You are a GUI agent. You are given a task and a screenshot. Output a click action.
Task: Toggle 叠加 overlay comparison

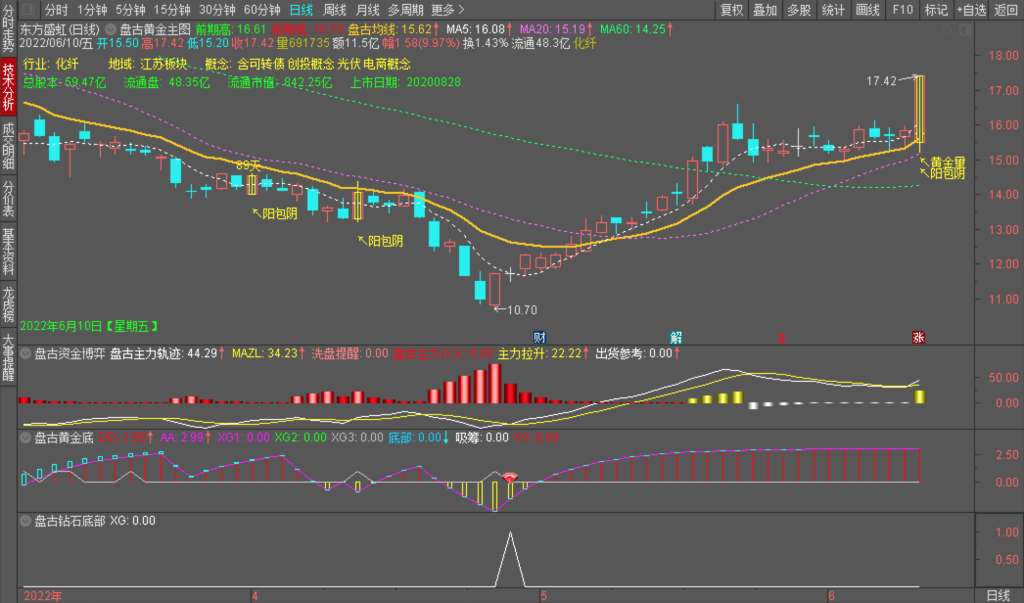point(765,9)
